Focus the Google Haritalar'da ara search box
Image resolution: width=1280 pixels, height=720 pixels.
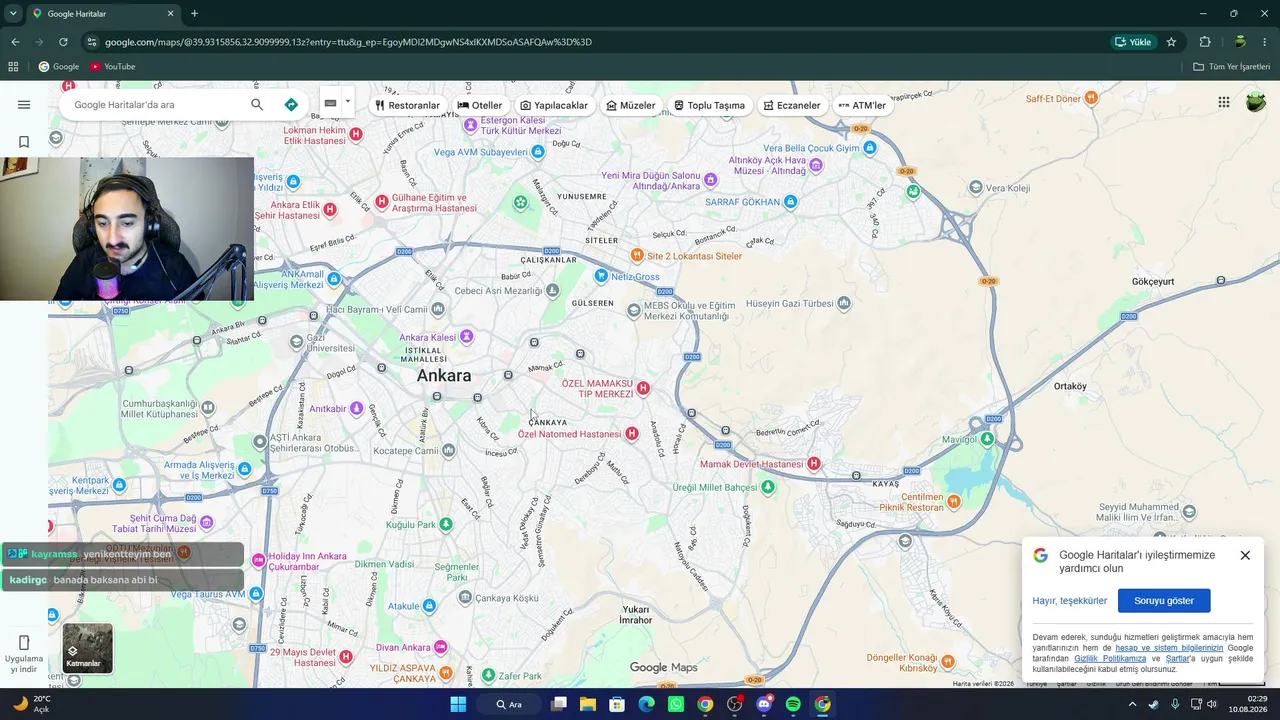coord(155,105)
